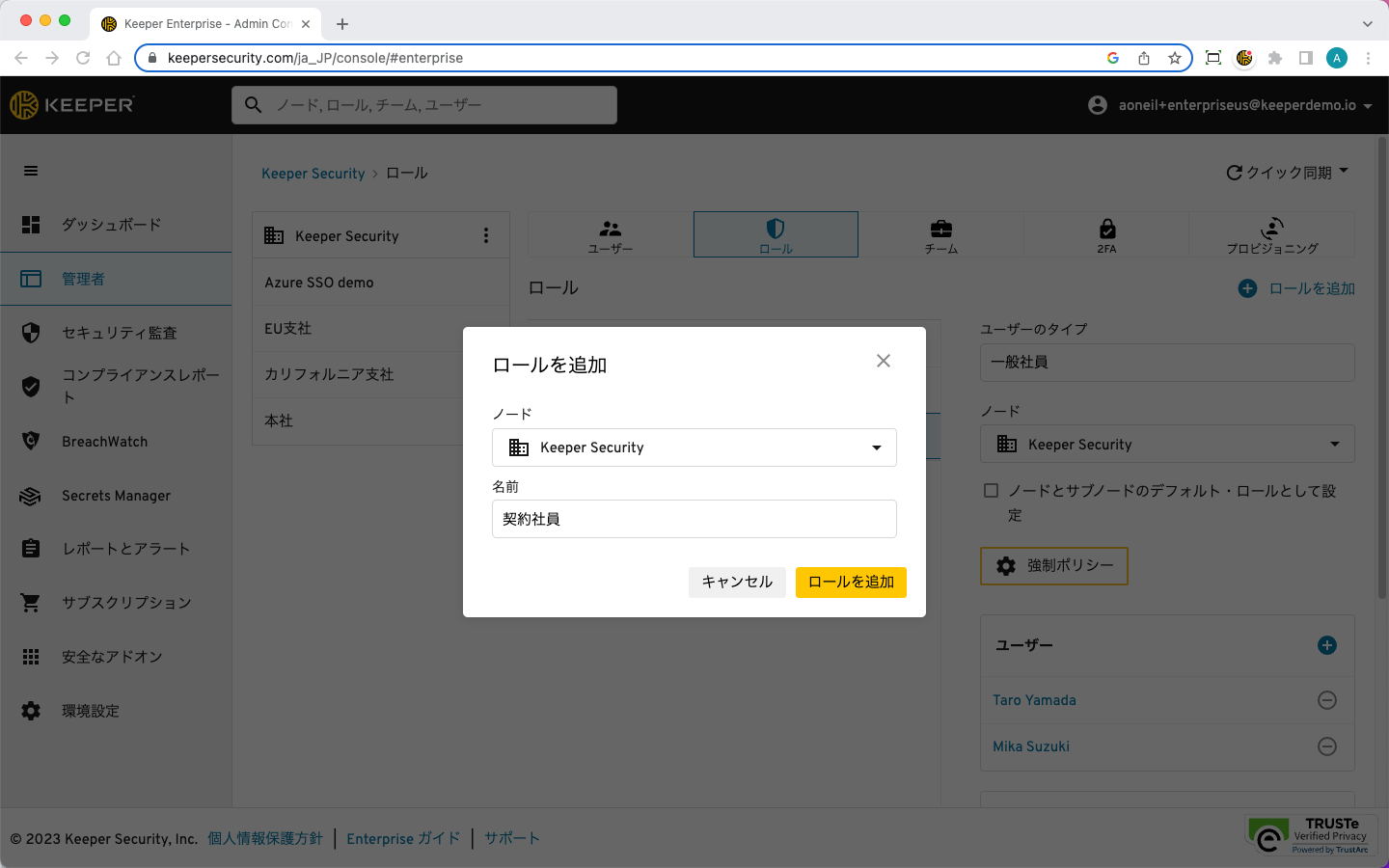Enable the default role checkbox
The image size is (1389, 868).
pyautogui.click(x=991, y=491)
